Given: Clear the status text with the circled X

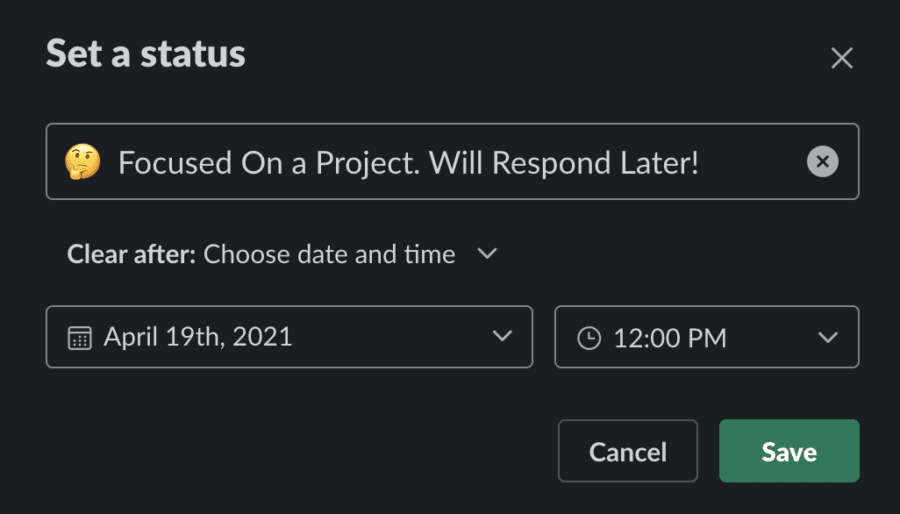Looking at the screenshot, I should (822, 161).
